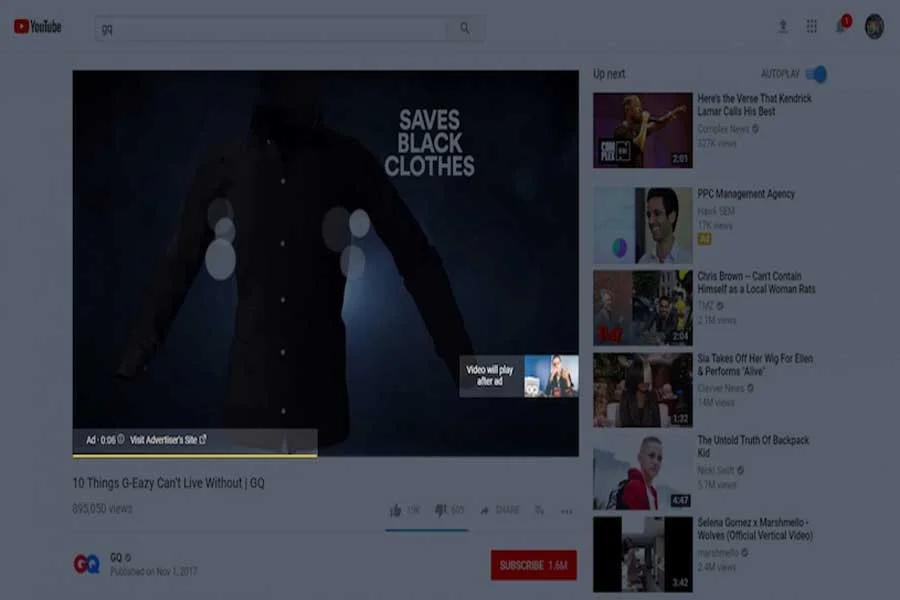
Task: Open the notifications bell
Action: coord(841,27)
